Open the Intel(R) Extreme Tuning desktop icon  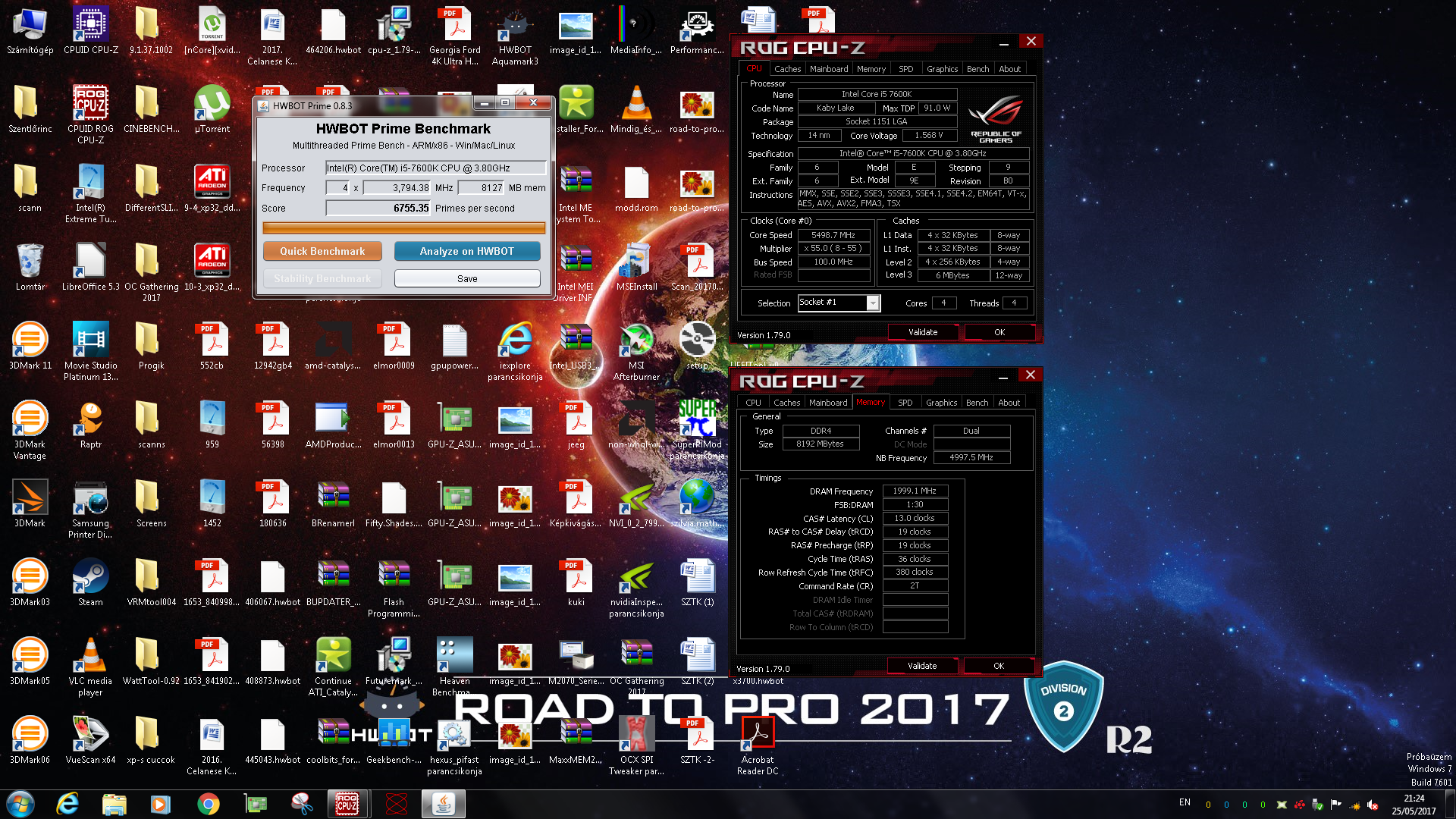coord(90,193)
